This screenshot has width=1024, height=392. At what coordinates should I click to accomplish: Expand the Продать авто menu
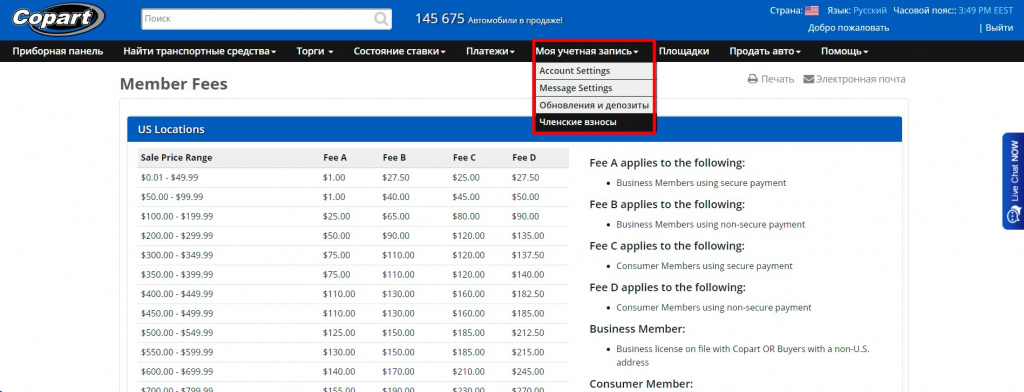point(765,51)
